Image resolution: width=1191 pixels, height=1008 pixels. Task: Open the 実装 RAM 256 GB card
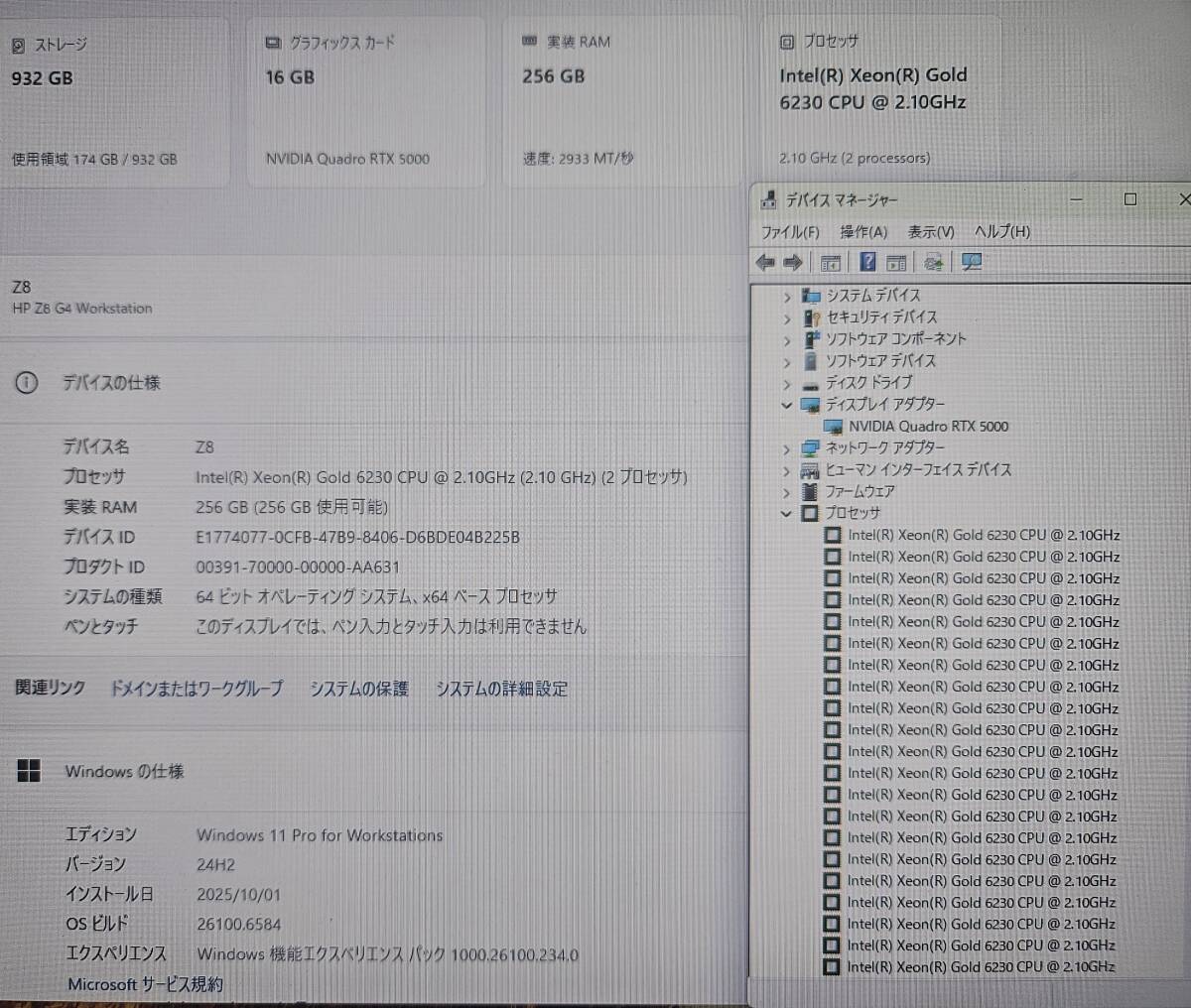[x=623, y=101]
